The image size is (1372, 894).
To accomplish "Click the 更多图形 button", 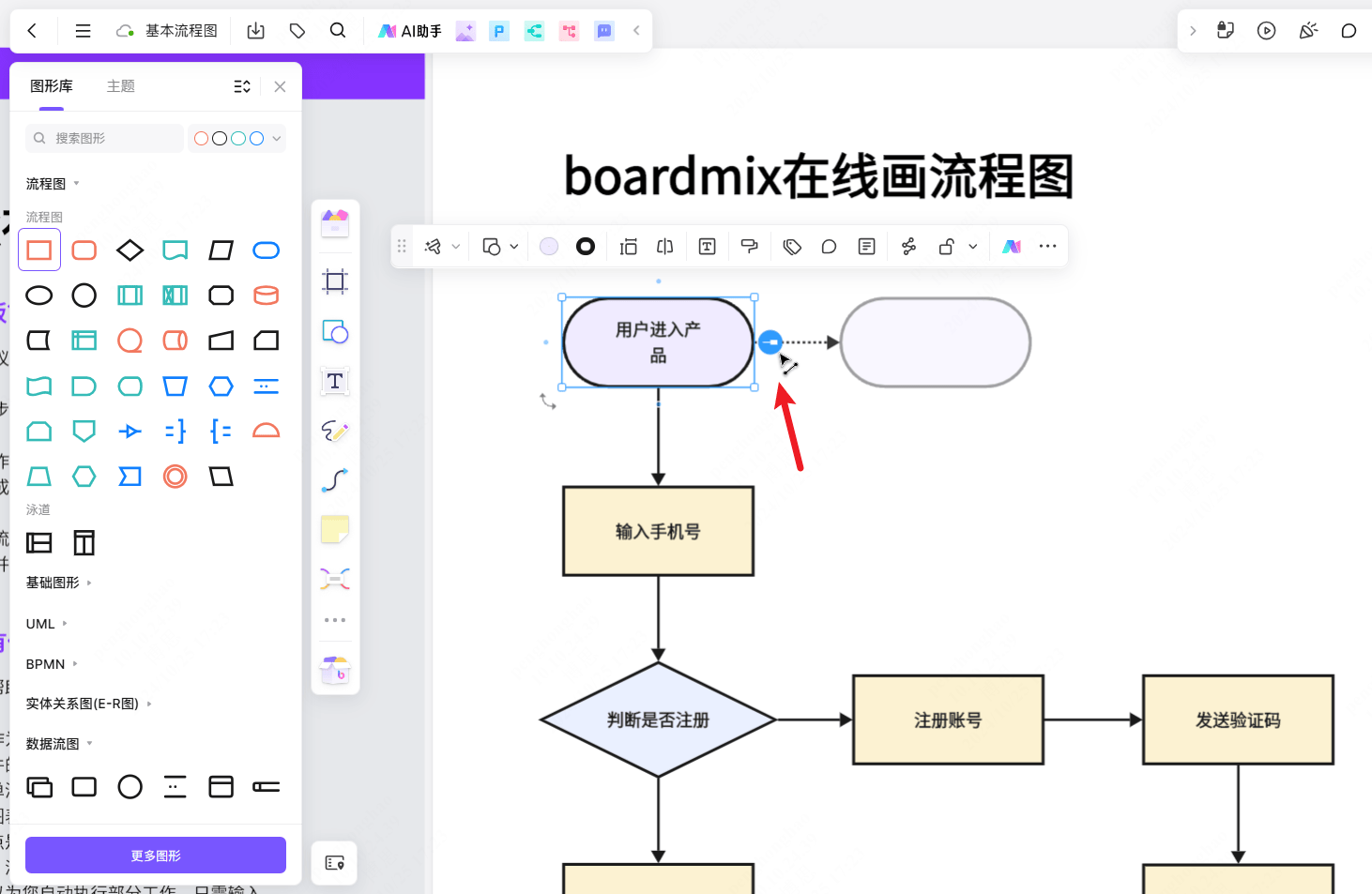I will coord(156,856).
